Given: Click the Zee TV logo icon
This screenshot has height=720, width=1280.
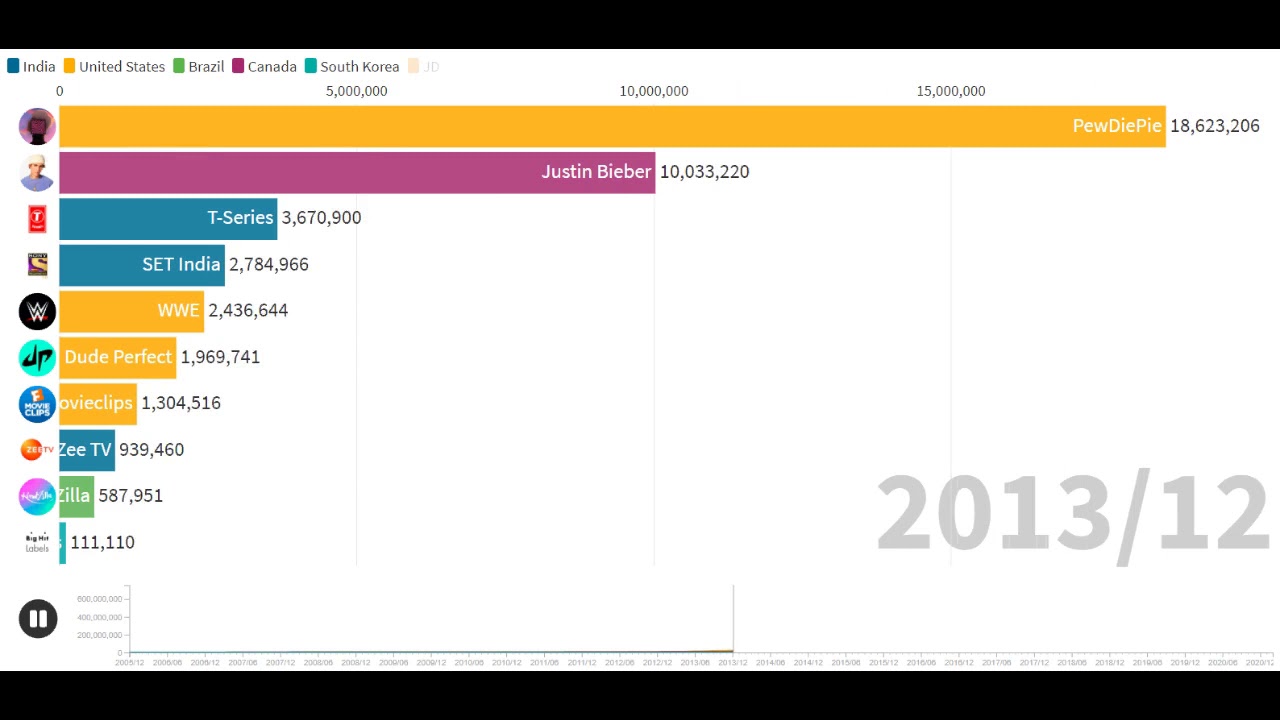Looking at the screenshot, I should [x=37, y=450].
